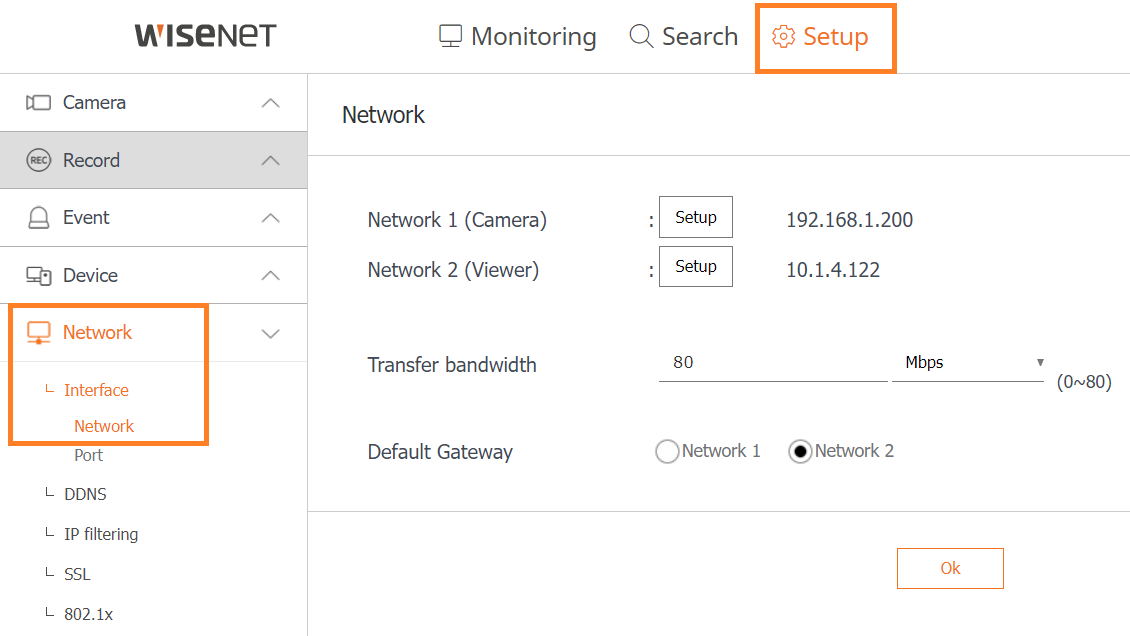The image size is (1130, 636).
Task: Expand the Camera section chevron
Action: 270,102
